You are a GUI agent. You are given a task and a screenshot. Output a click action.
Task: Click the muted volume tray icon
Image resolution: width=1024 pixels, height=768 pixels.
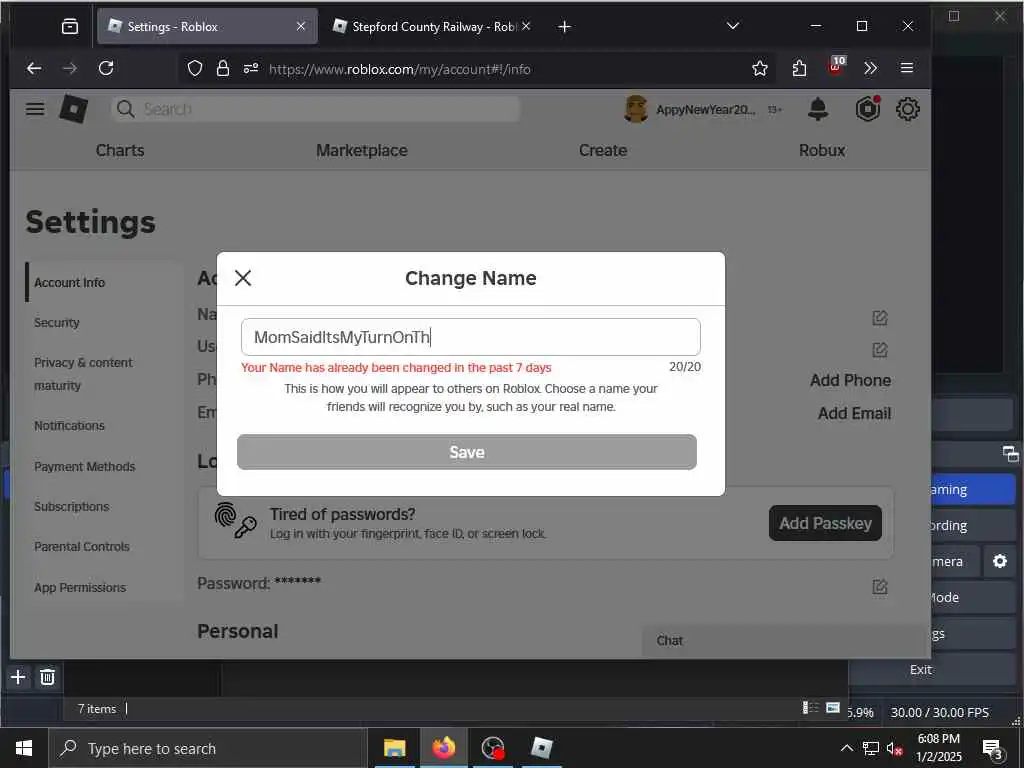pyautogui.click(x=894, y=748)
